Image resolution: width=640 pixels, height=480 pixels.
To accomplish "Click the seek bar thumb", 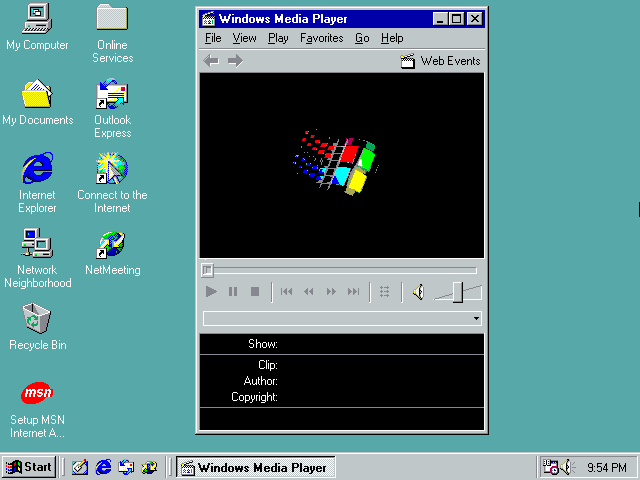I will [x=207, y=270].
